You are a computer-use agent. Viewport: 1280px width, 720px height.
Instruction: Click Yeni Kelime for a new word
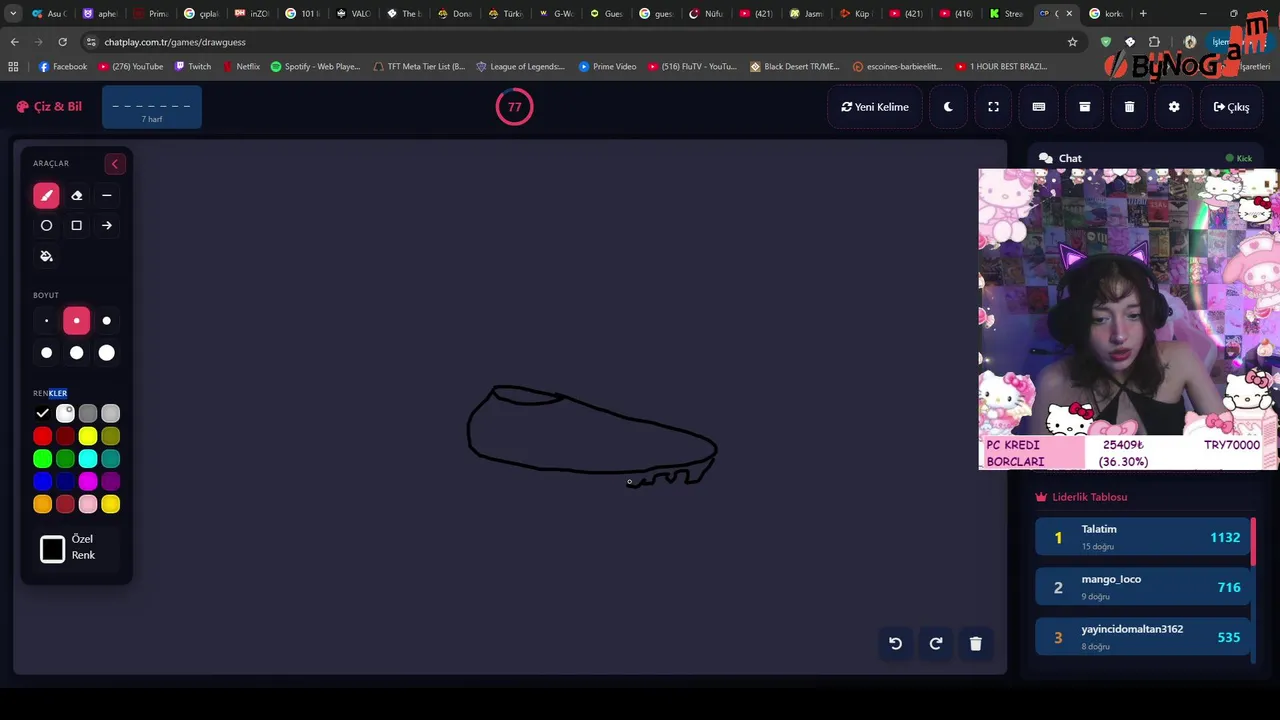(x=875, y=107)
